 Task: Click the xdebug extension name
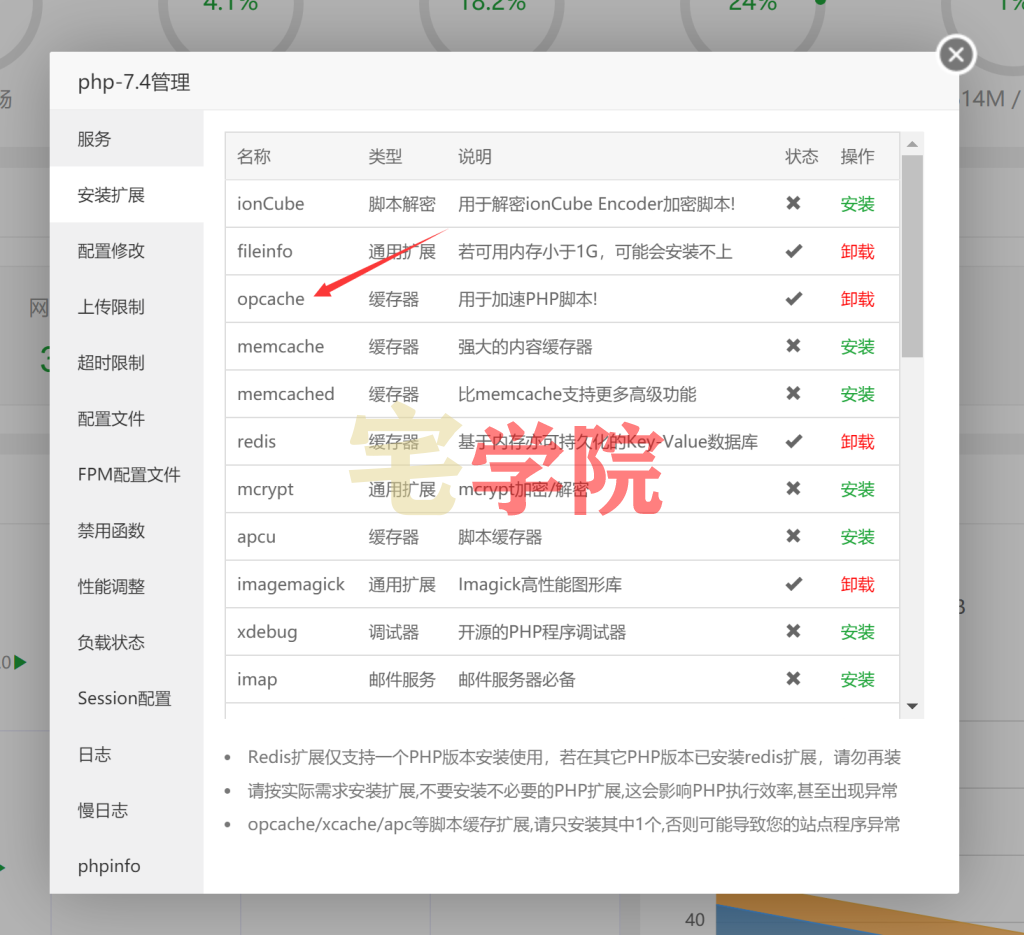(267, 632)
